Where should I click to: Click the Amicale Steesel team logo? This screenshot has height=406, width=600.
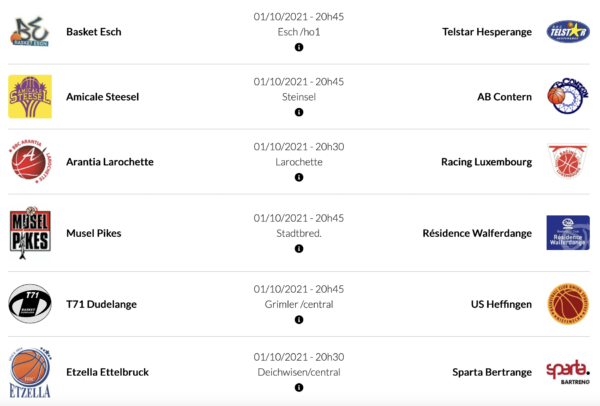(30, 96)
